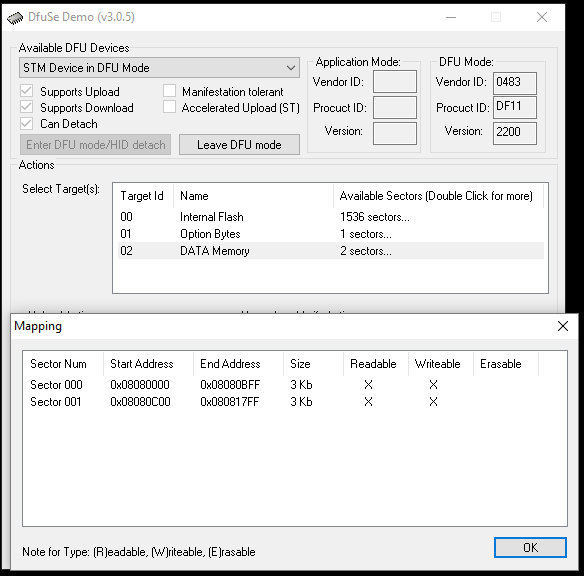Close the DfuSe Demo window
The width and height of the screenshot is (584, 576).
pyautogui.click(x=542, y=17)
